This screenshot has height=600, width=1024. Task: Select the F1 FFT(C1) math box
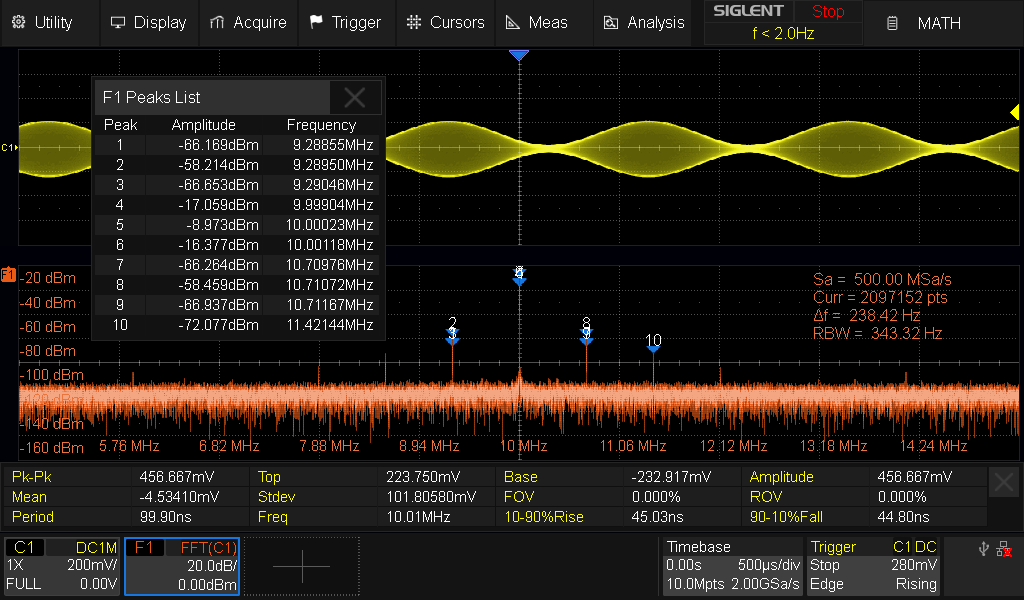pyautogui.click(x=182, y=566)
